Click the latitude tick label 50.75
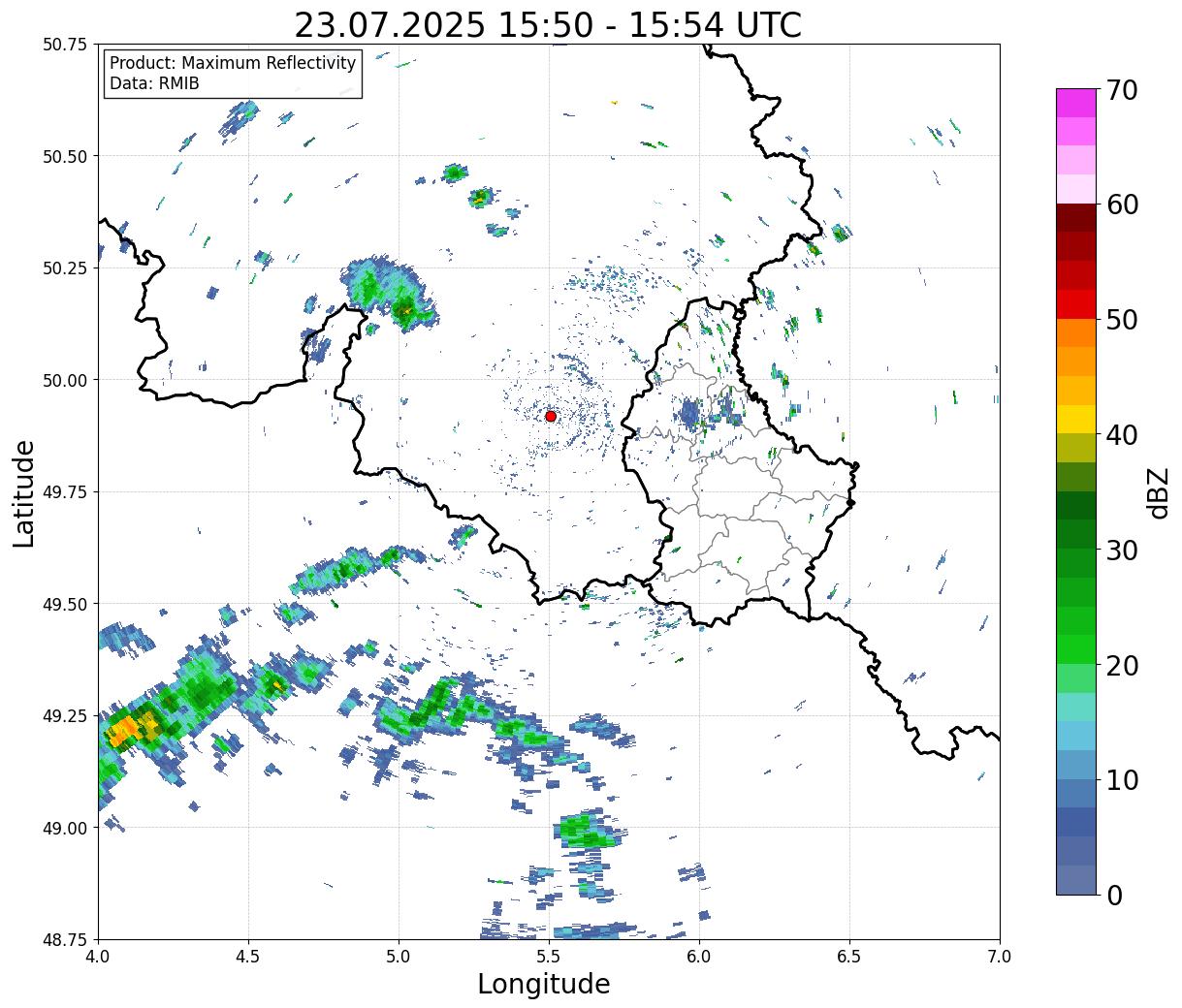1182x1008 pixels. [x=66, y=45]
